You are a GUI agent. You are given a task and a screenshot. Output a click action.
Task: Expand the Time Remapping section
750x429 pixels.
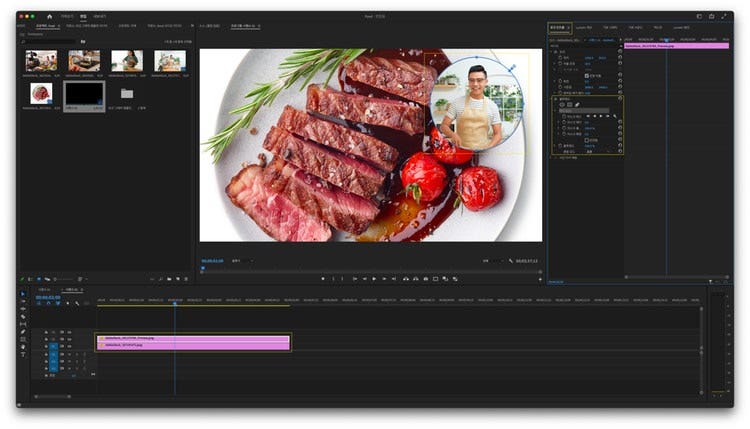[551, 157]
